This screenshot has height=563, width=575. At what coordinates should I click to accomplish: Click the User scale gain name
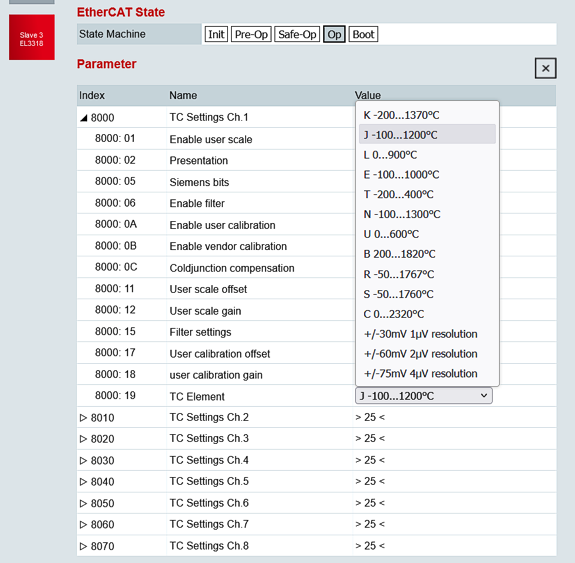pos(205,311)
